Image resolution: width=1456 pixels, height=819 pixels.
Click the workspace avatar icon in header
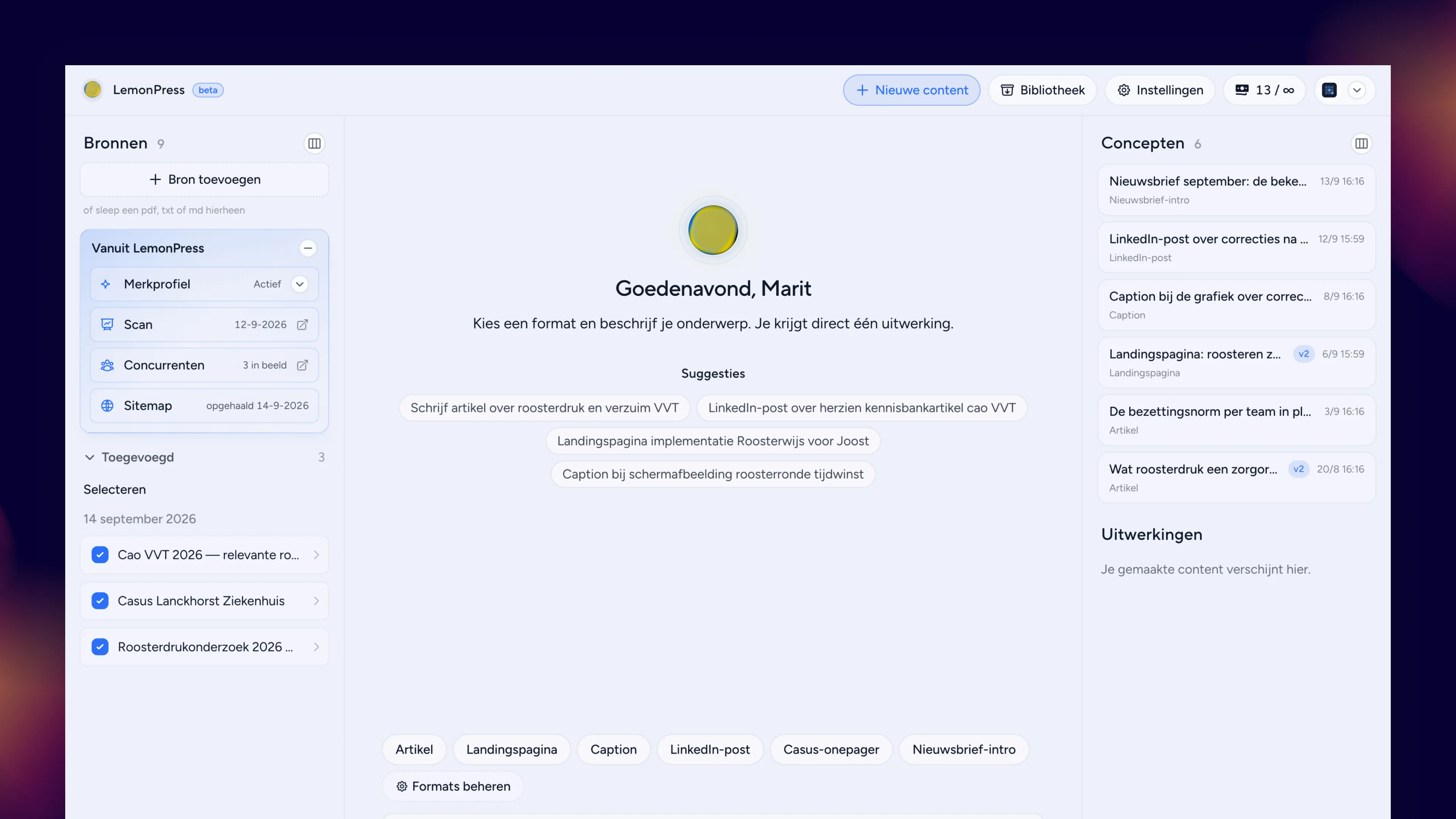coord(1329,90)
